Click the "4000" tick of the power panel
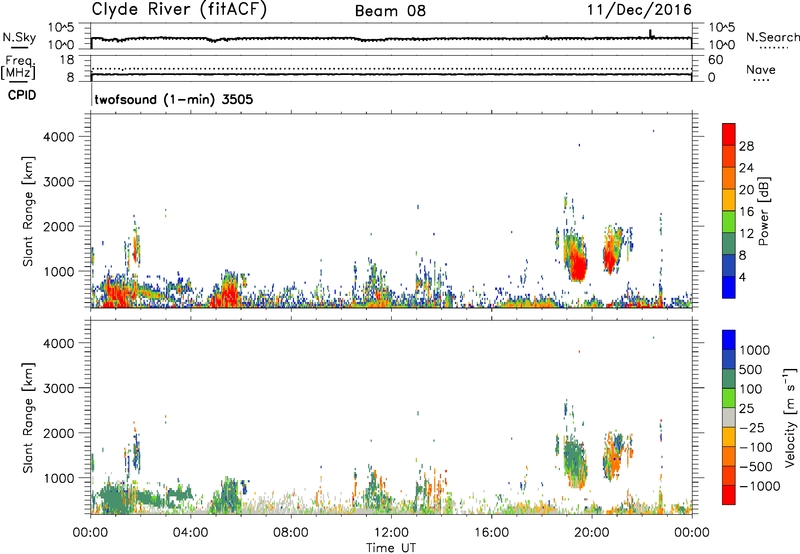The image size is (800, 554). tap(59, 137)
